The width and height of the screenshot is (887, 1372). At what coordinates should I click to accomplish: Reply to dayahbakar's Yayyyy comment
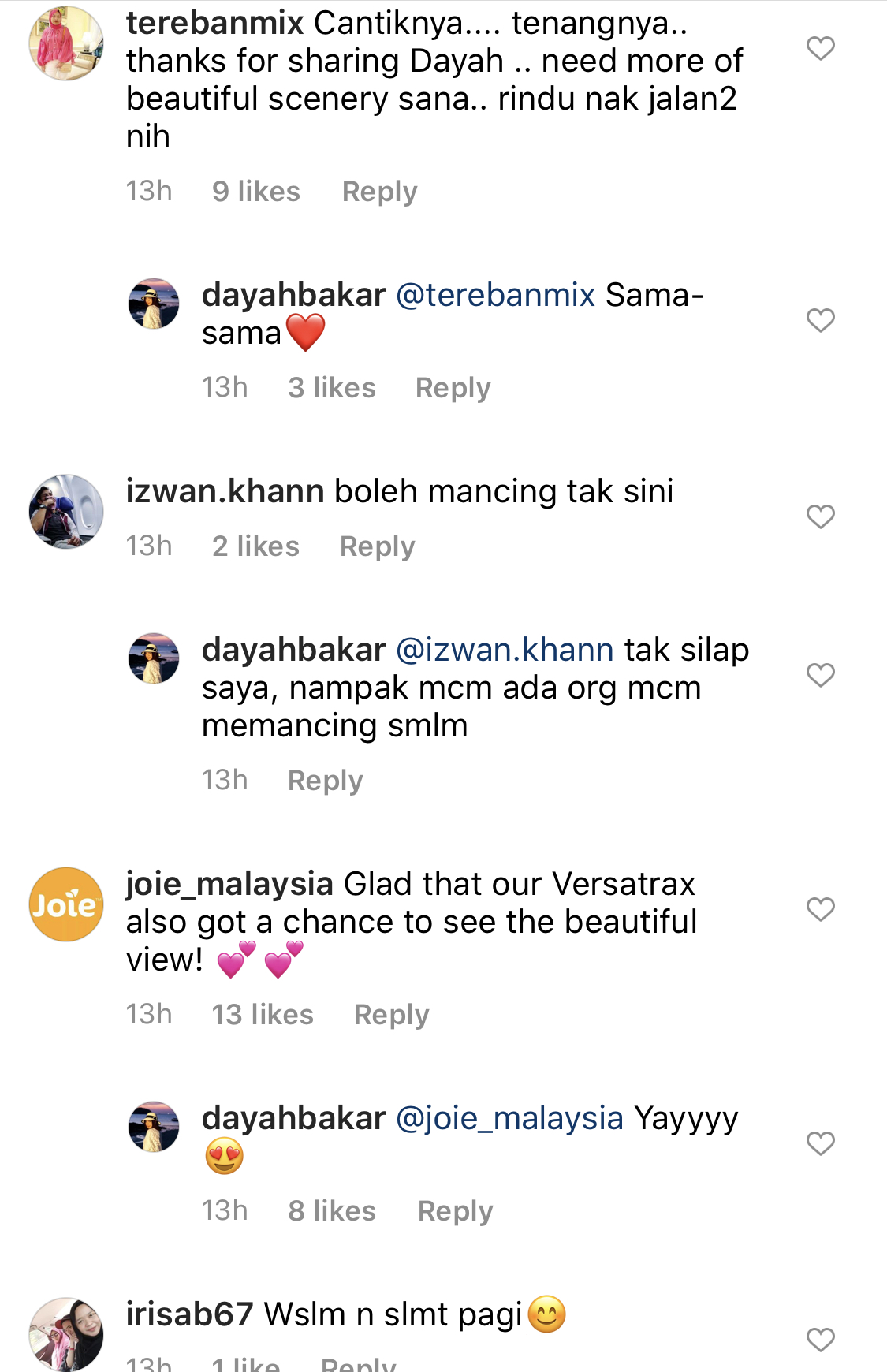point(455,1211)
